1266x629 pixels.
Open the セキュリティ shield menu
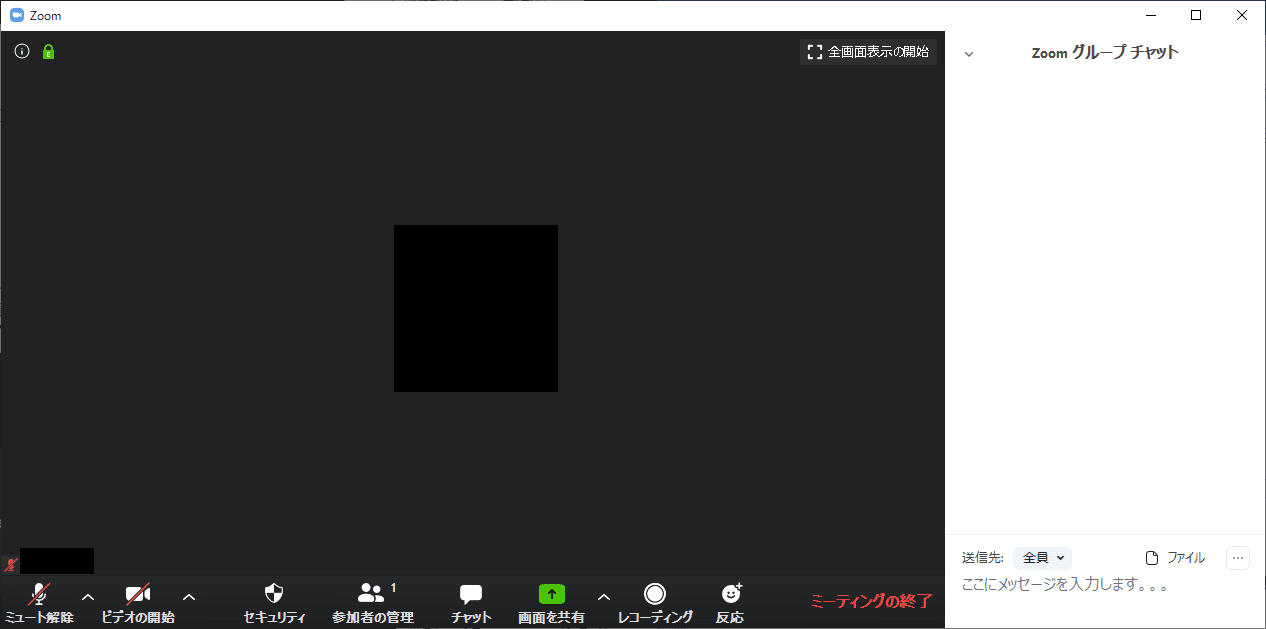[x=274, y=603]
